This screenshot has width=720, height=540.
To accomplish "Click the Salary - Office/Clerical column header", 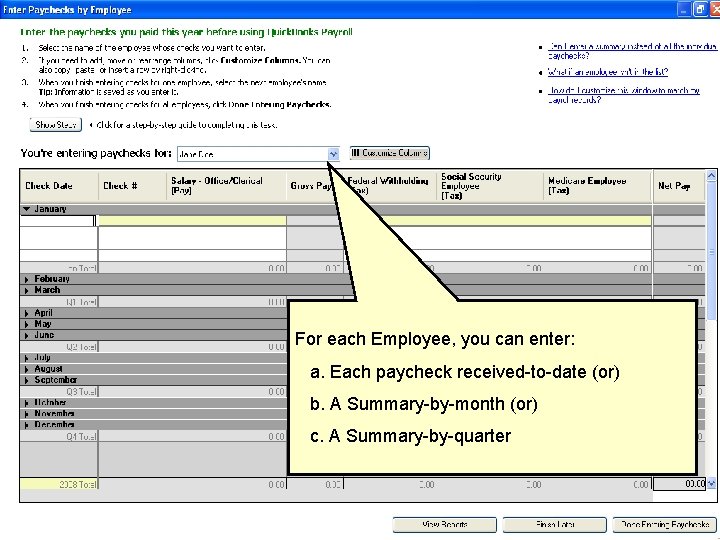I will tap(226, 186).
